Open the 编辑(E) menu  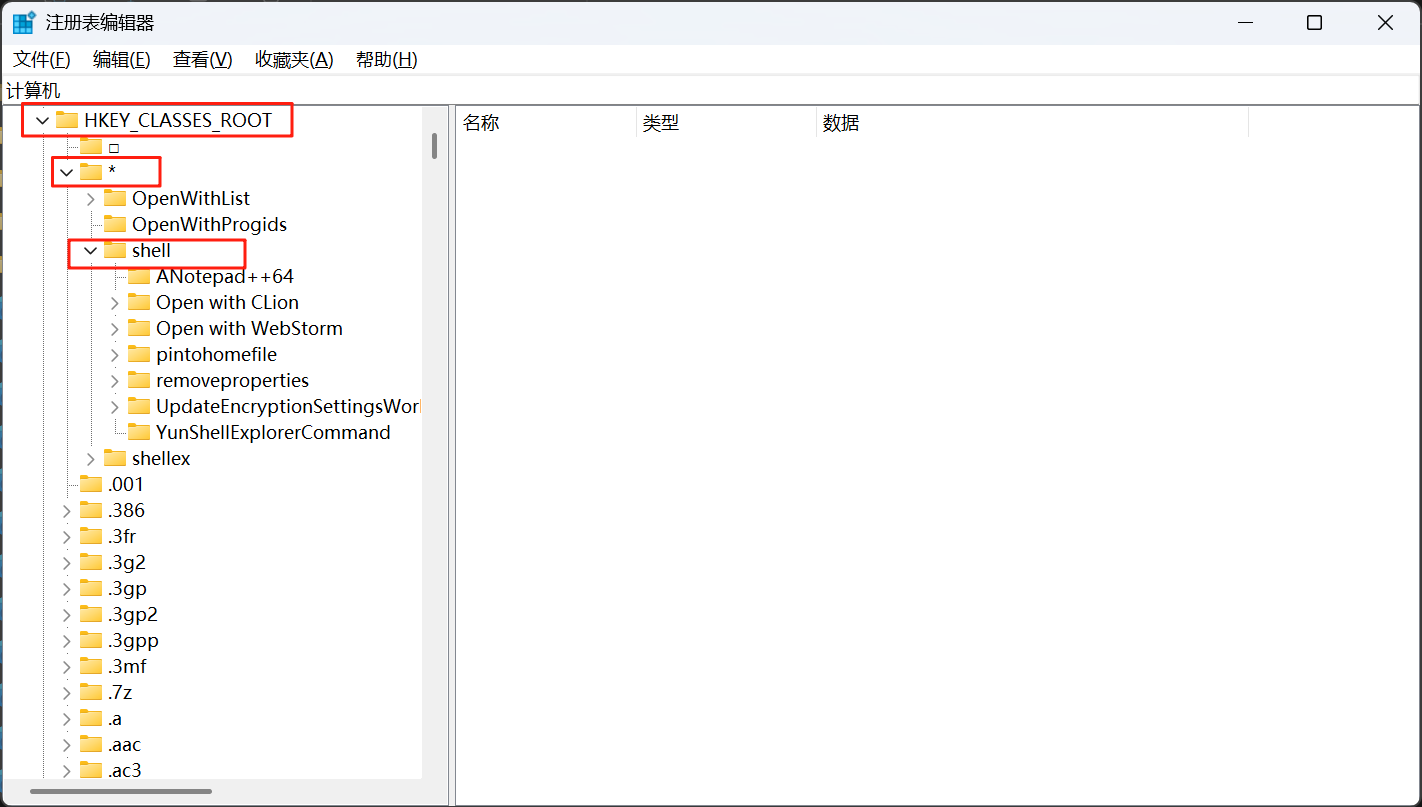tap(121, 59)
